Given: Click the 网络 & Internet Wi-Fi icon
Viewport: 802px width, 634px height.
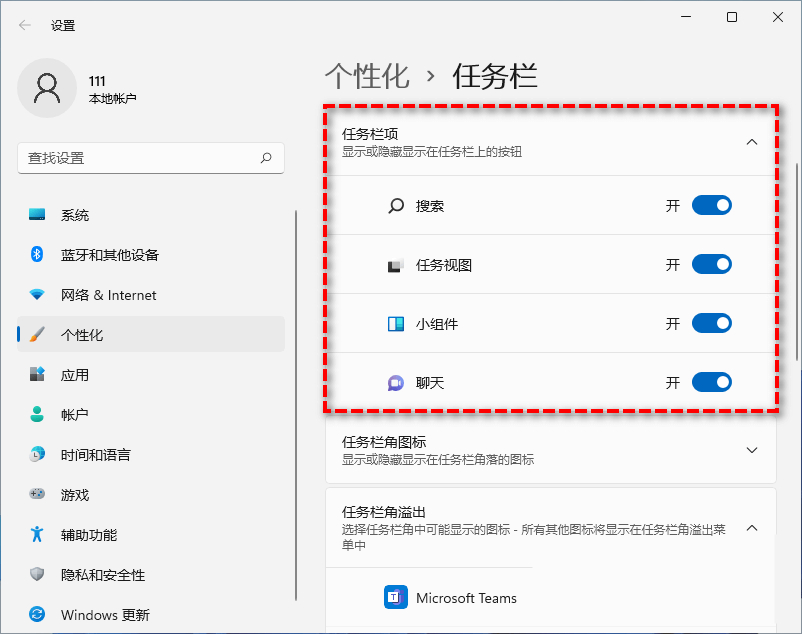Looking at the screenshot, I should [x=37, y=295].
